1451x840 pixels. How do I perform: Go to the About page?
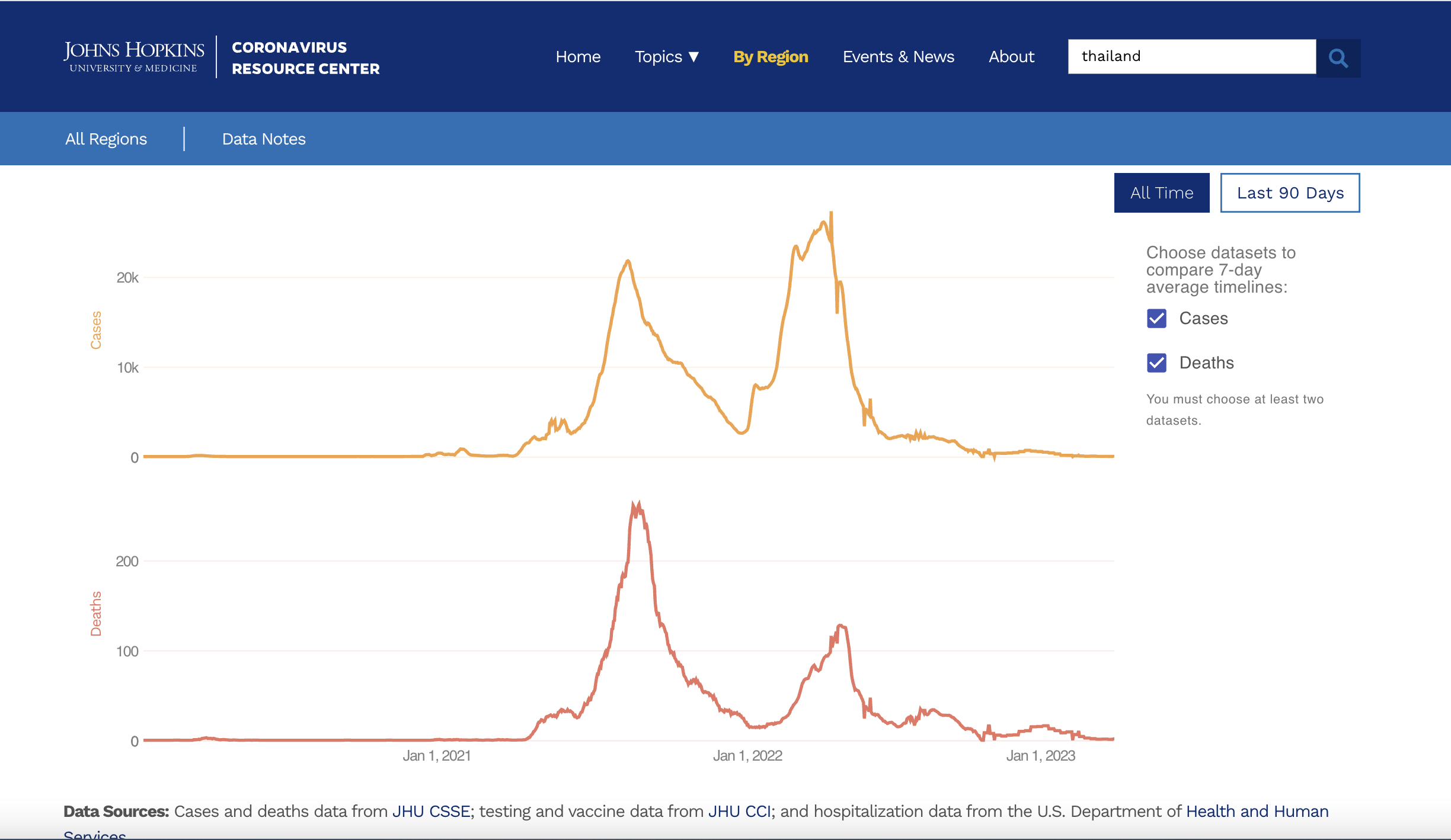coord(1011,57)
